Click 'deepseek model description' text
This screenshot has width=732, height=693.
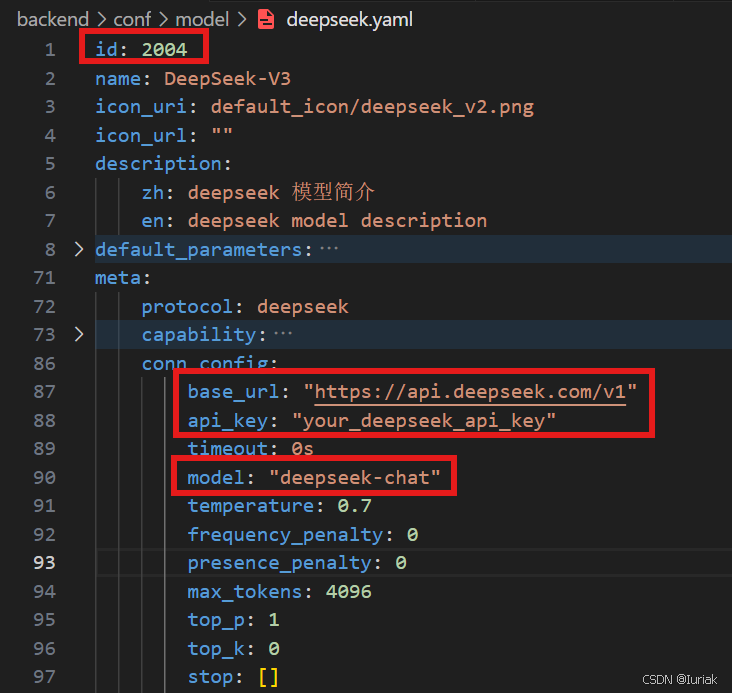point(338,221)
